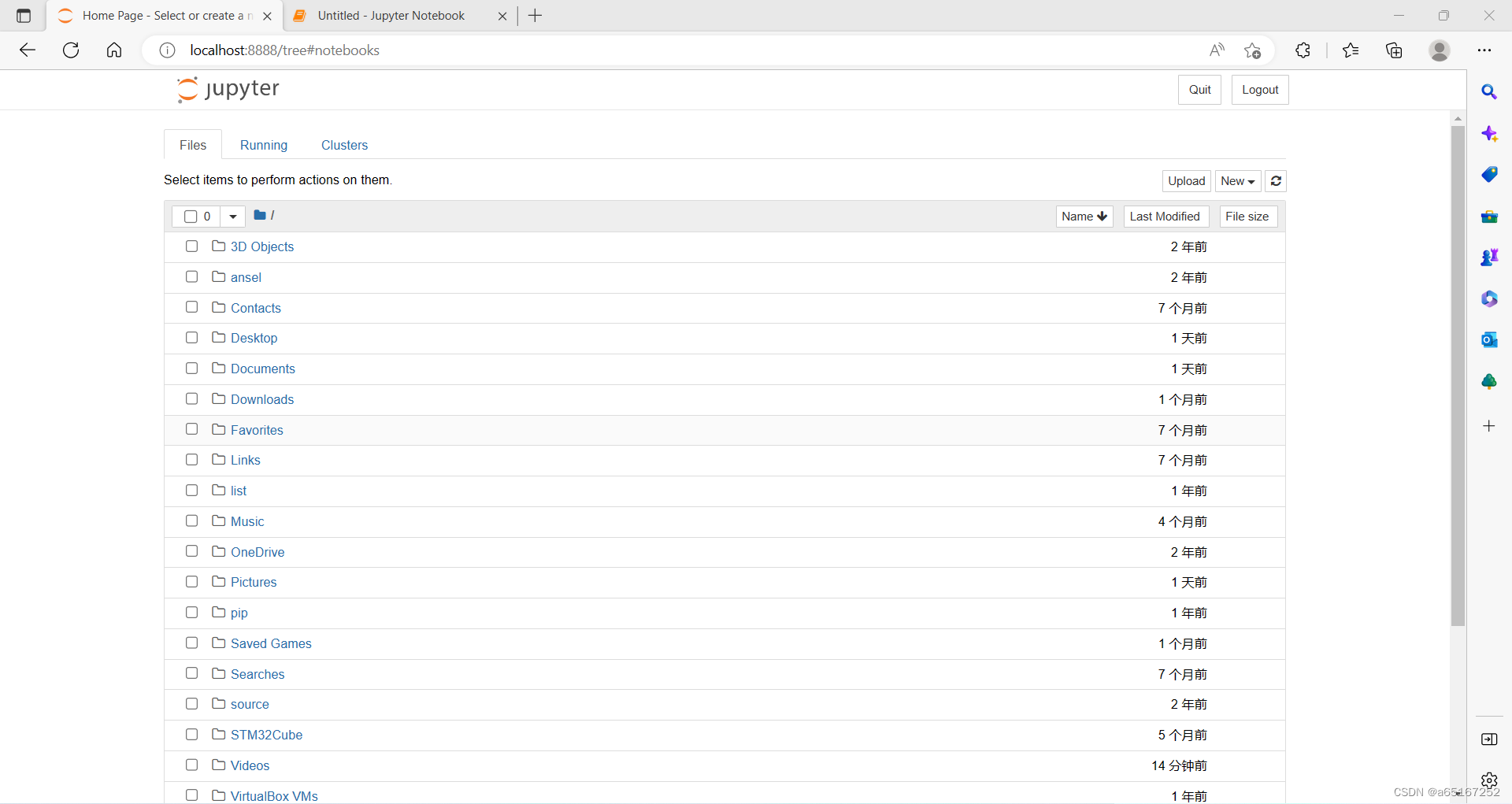Open browser settings and more menu
The image size is (1512, 804).
point(1484,50)
